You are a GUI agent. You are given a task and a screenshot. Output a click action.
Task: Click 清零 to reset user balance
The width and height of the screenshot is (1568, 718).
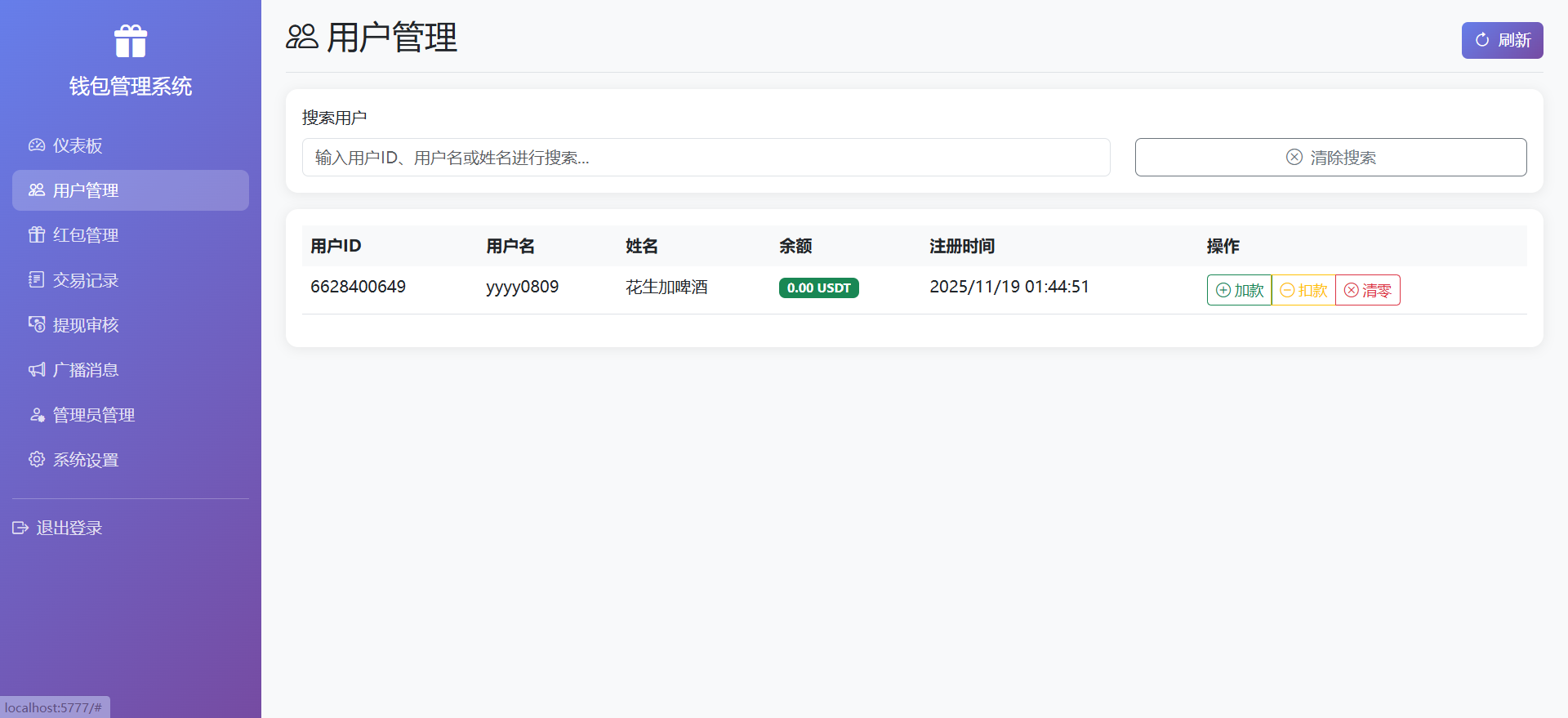(1368, 290)
